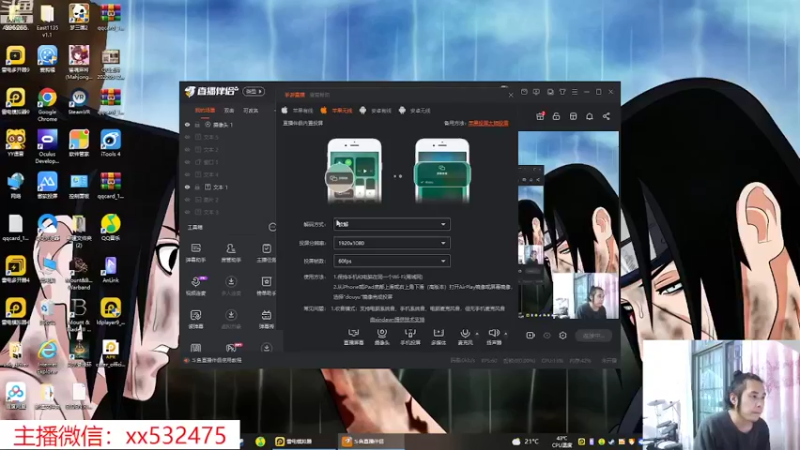Open the 弹幕助手 tool in toolbox
The height and width of the screenshot is (450, 800).
click(x=196, y=253)
